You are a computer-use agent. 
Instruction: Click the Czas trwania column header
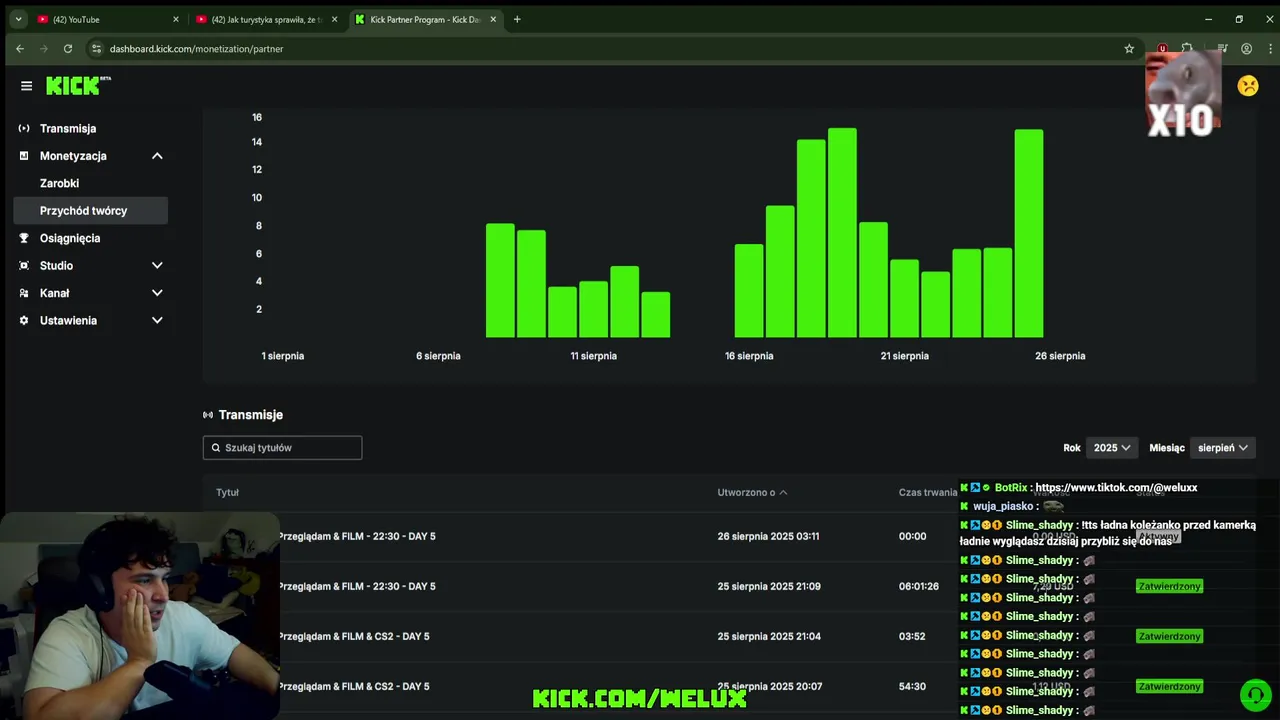point(928,492)
